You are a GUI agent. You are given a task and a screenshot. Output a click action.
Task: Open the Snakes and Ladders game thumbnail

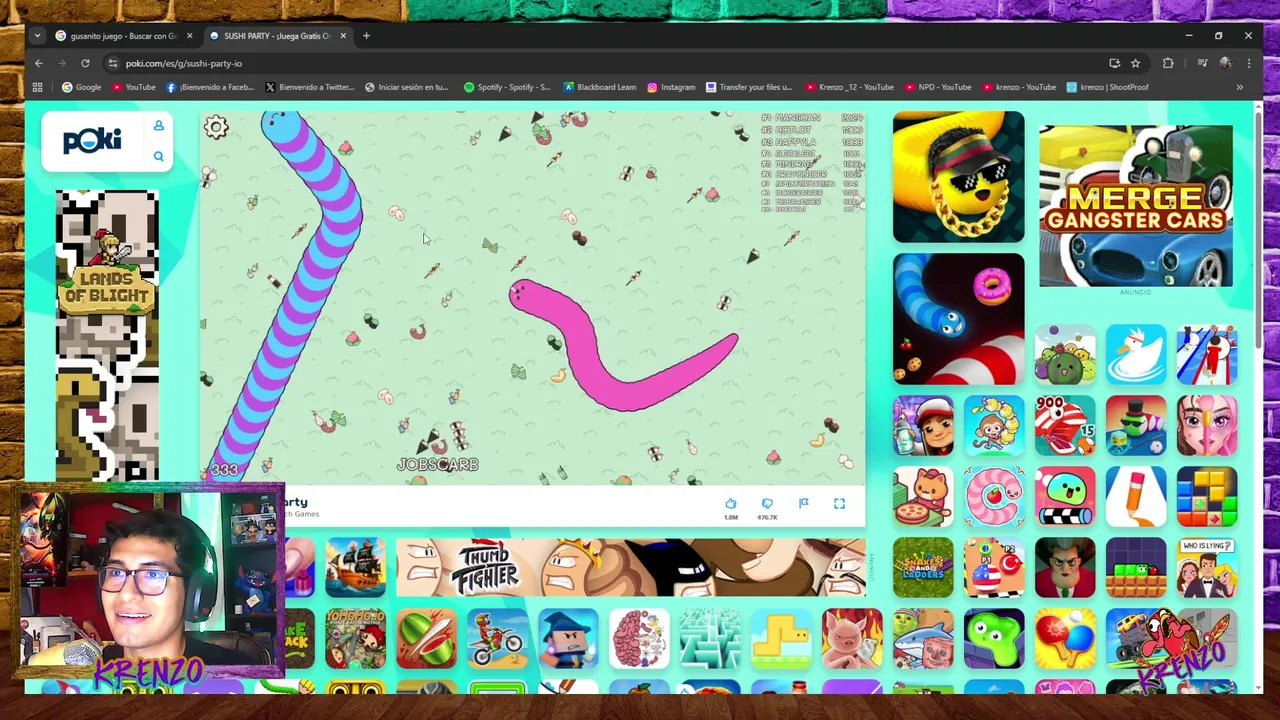(x=923, y=567)
